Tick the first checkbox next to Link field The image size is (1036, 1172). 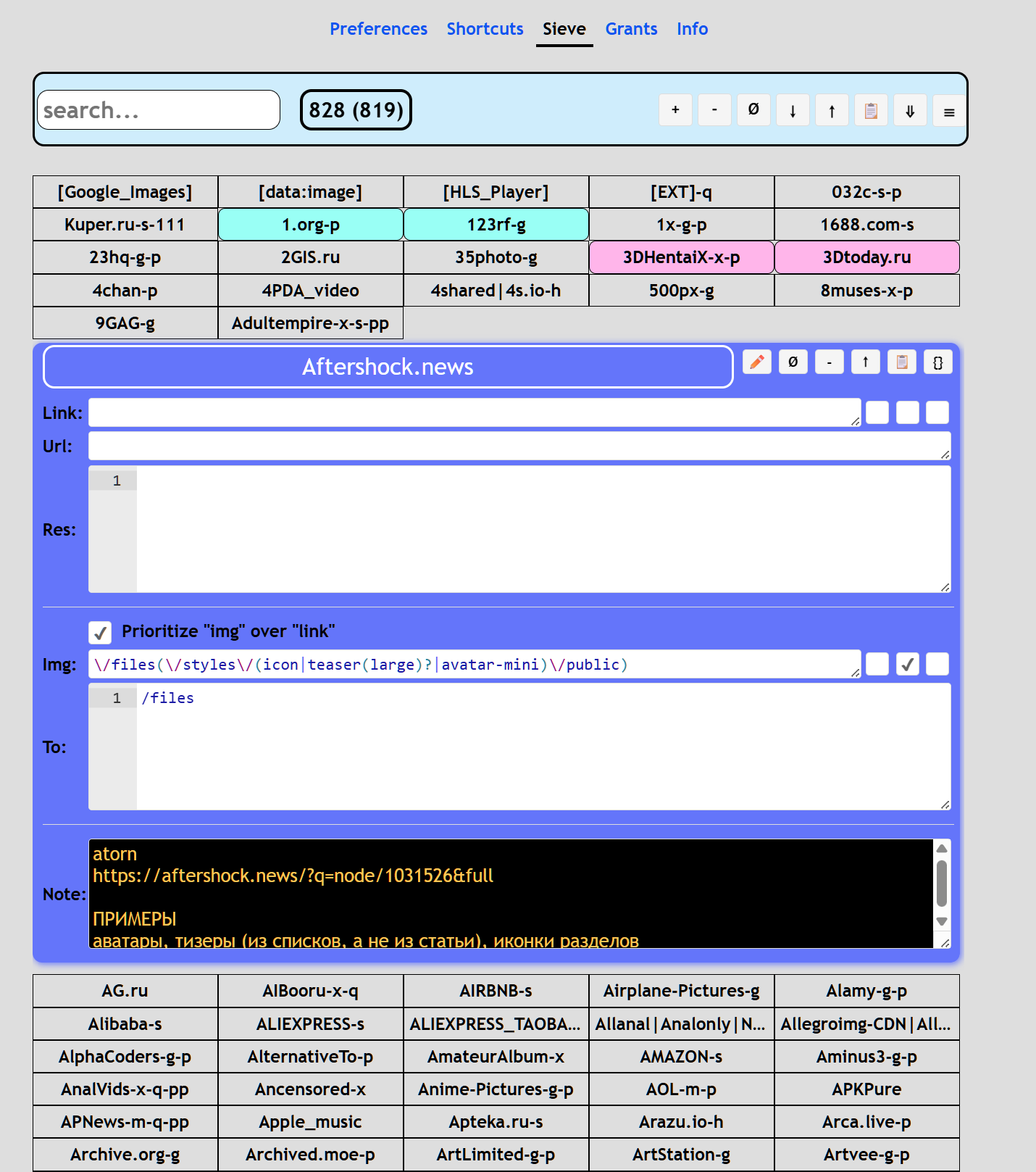(x=877, y=412)
